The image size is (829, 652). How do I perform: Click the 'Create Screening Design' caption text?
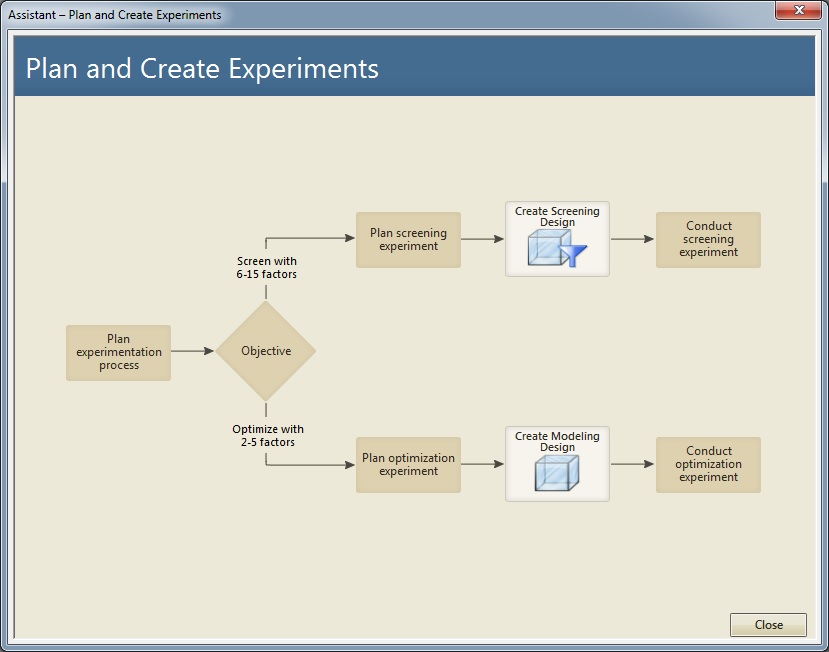[x=557, y=216]
